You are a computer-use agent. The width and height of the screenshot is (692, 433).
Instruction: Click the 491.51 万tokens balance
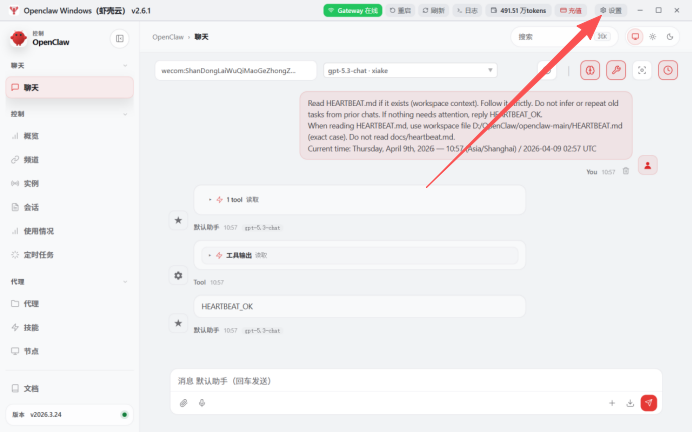click(x=519, y=11)
